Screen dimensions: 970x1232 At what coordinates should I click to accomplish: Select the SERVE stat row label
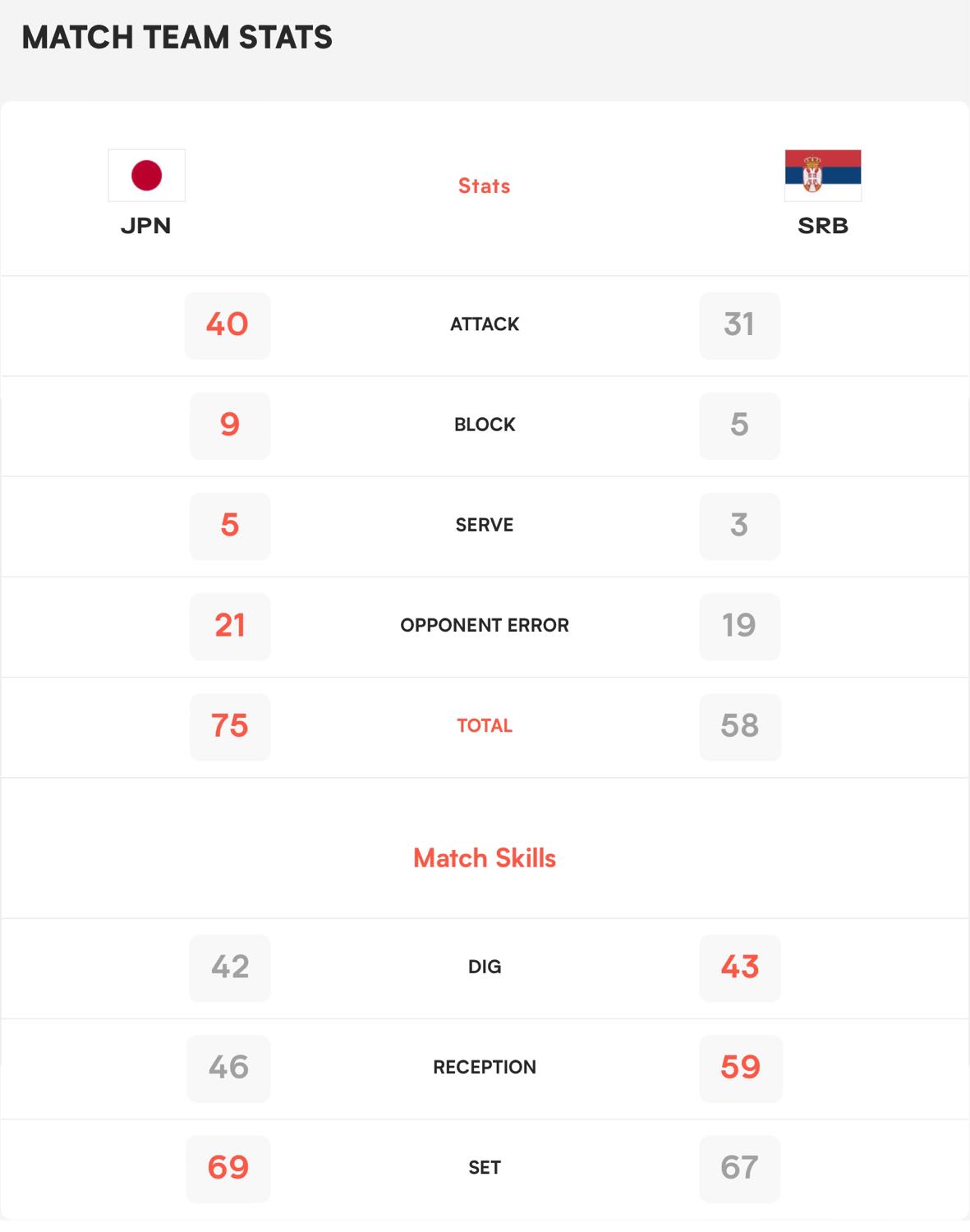[485, 525]
